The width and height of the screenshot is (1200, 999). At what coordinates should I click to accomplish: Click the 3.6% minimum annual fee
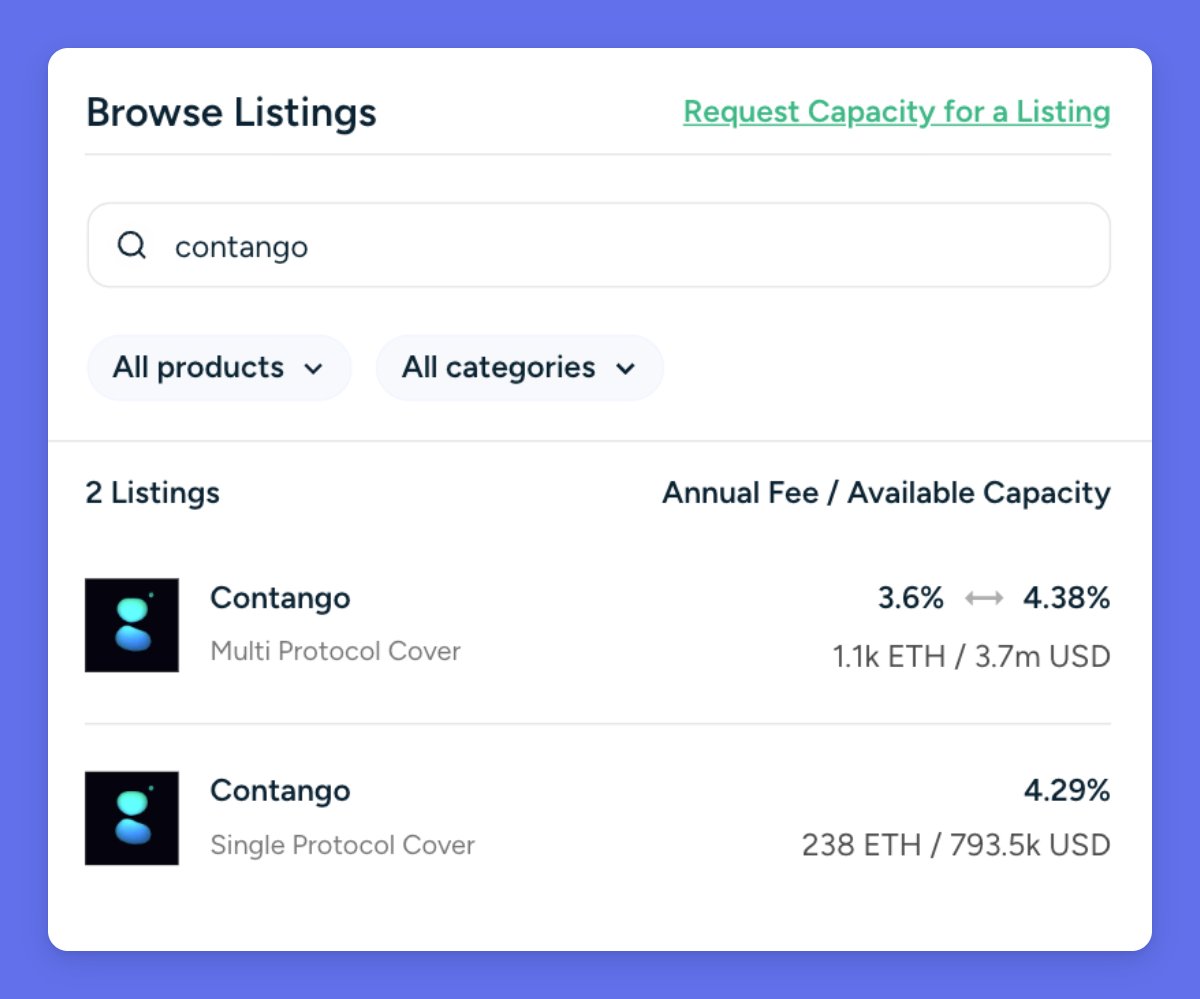911,598
